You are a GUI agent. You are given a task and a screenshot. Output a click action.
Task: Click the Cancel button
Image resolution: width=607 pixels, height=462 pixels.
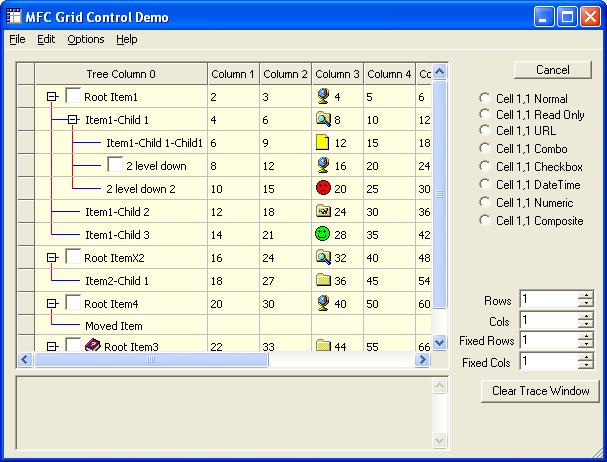coord(552,70)
